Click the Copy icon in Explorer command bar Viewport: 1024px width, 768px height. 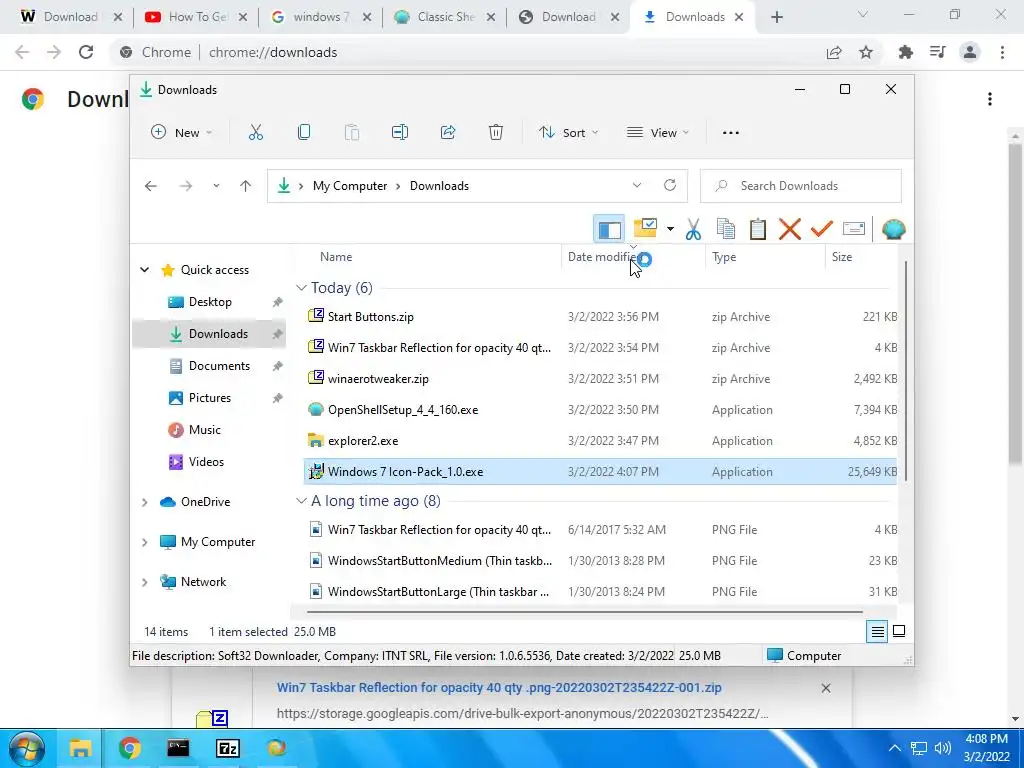point(304,133)
